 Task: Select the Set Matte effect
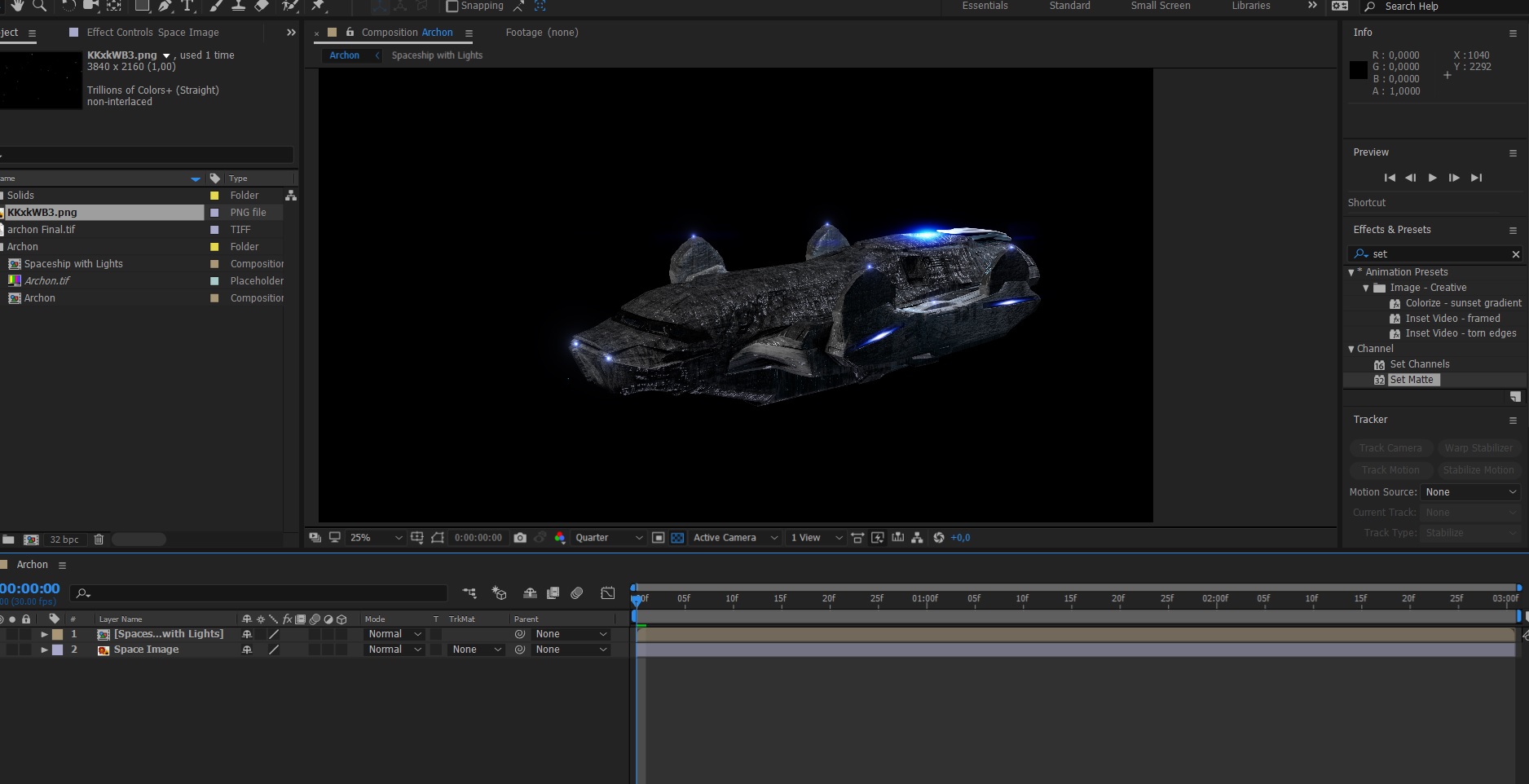coord(1411,380)
